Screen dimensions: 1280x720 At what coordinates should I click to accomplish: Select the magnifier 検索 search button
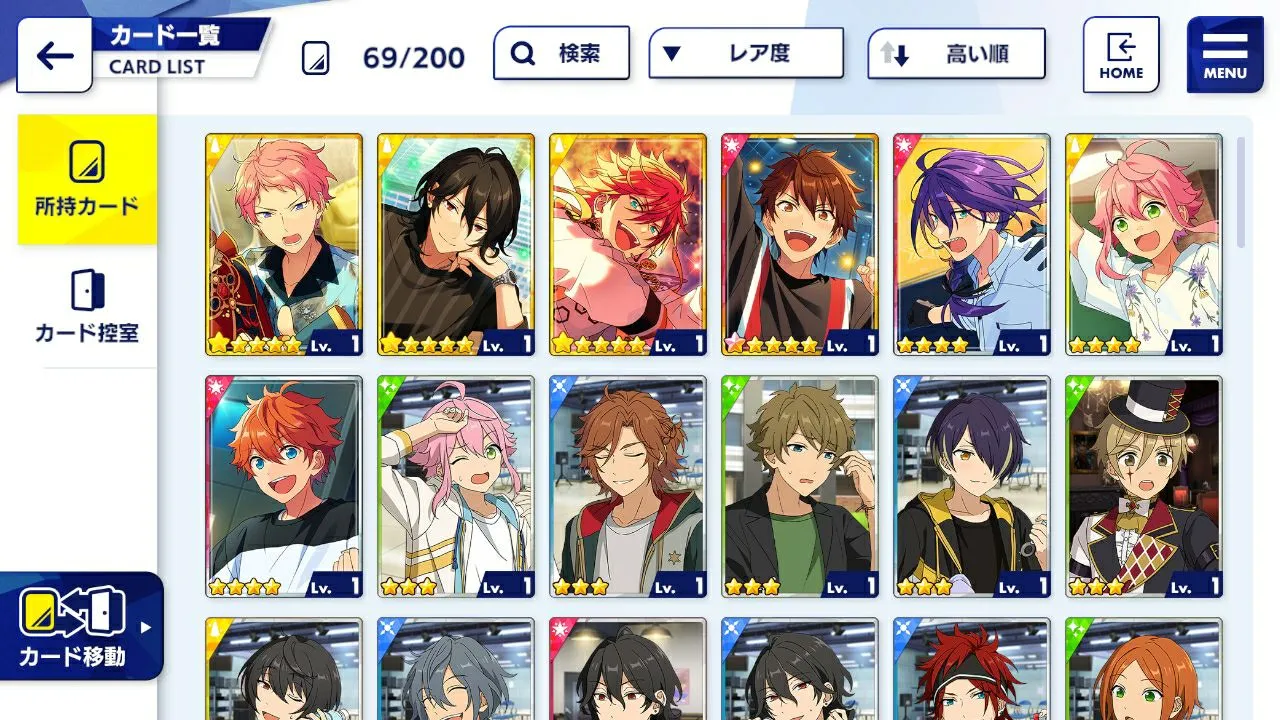point(562,53)
